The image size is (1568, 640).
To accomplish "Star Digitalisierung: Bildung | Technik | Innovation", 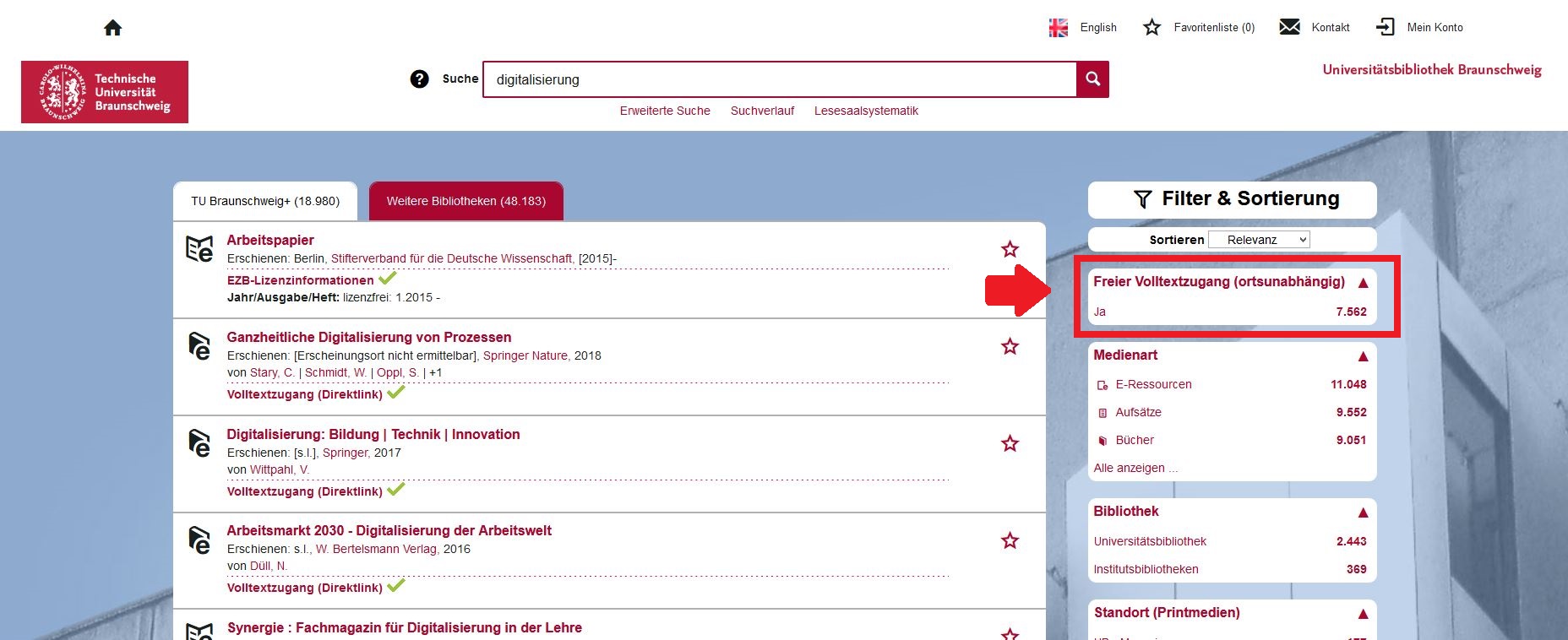I will (x=1010, y=443).
